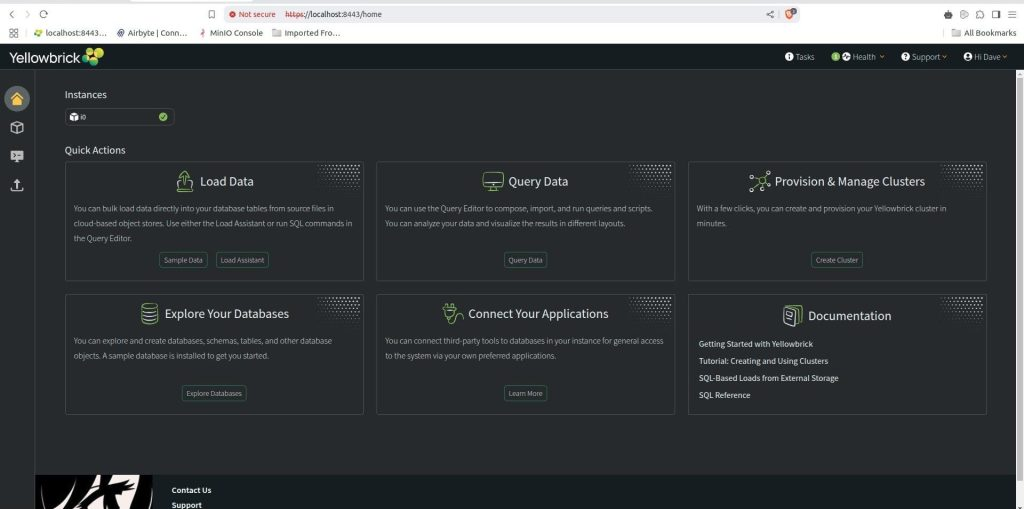The height and width of the screenshot is (509, 1024).
Task: Select the instance entry under Instances
Action: (x=120, y=117)
